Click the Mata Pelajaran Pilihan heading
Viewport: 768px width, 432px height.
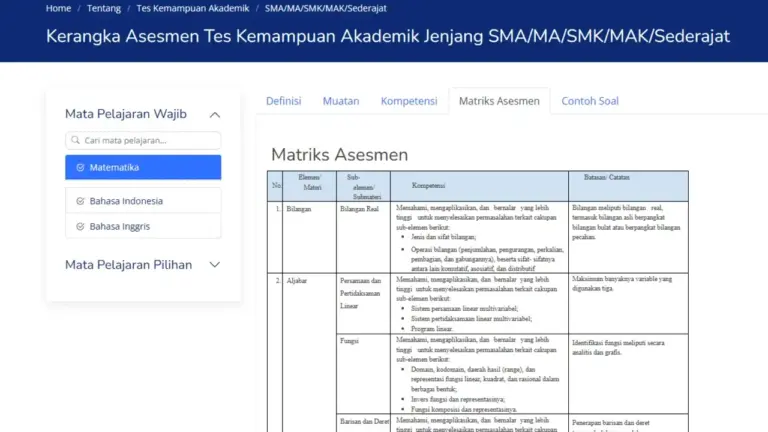pos(128,264)
